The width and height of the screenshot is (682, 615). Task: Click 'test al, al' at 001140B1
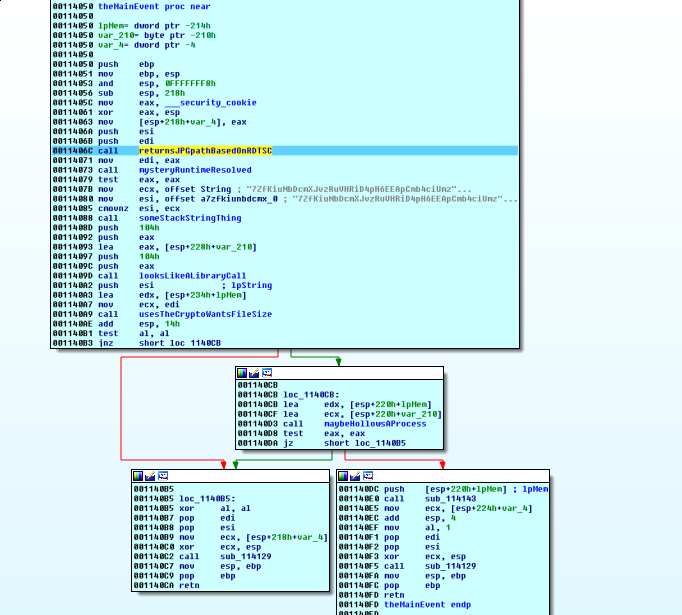coord(134,334)
